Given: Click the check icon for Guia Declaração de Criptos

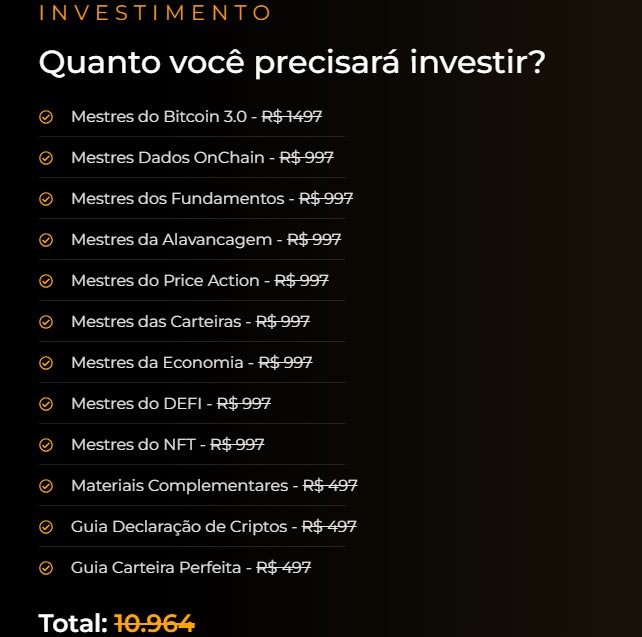Looking at the screenshot, I should click(x=46, y=527).
